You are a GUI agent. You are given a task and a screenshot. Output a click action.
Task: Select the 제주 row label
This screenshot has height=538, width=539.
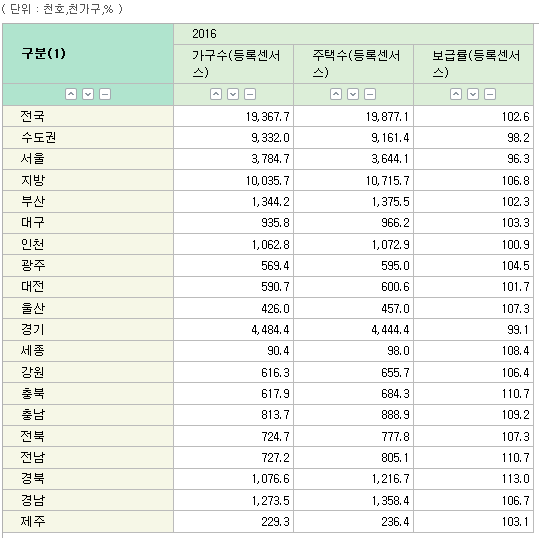coord(33,521)
